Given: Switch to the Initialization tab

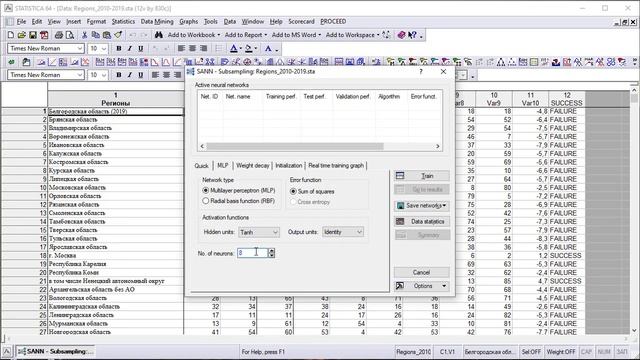Looking at the screenshot, I should [x=289, y=165].
